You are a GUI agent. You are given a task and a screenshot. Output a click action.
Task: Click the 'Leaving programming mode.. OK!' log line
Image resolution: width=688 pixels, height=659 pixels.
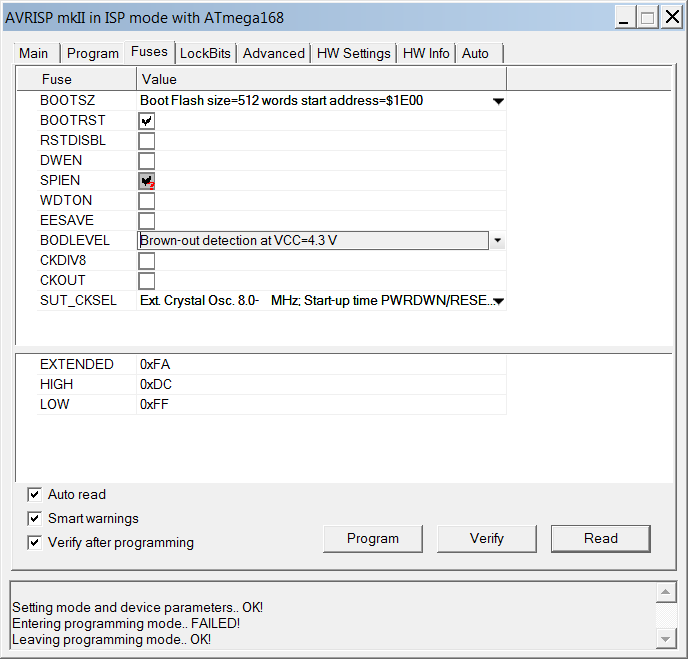click(x=111, y=640)
